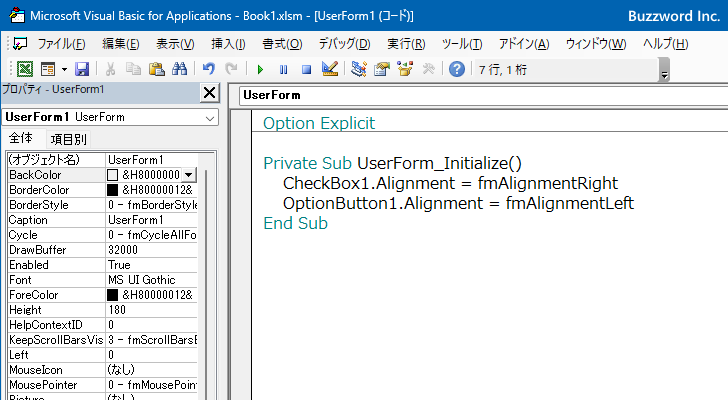Open the デバッグ(D) menu
Screen dimensions: 728x400
tap(344, 44)
